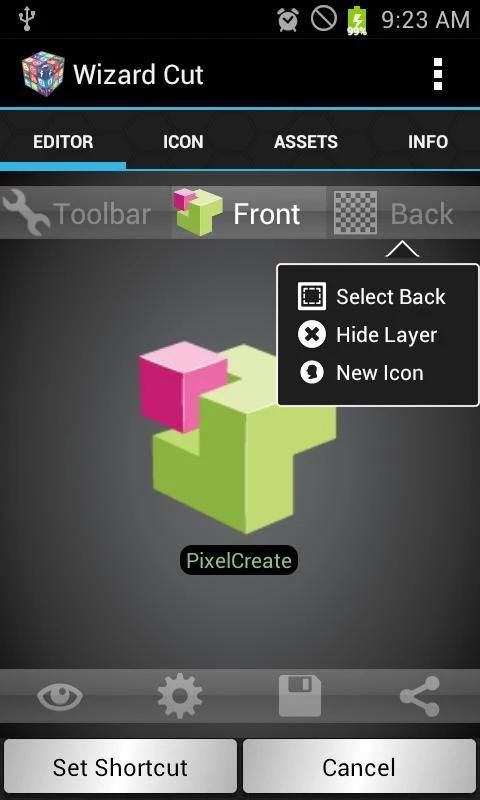Switch to the ICON tab

pos(183,142)
